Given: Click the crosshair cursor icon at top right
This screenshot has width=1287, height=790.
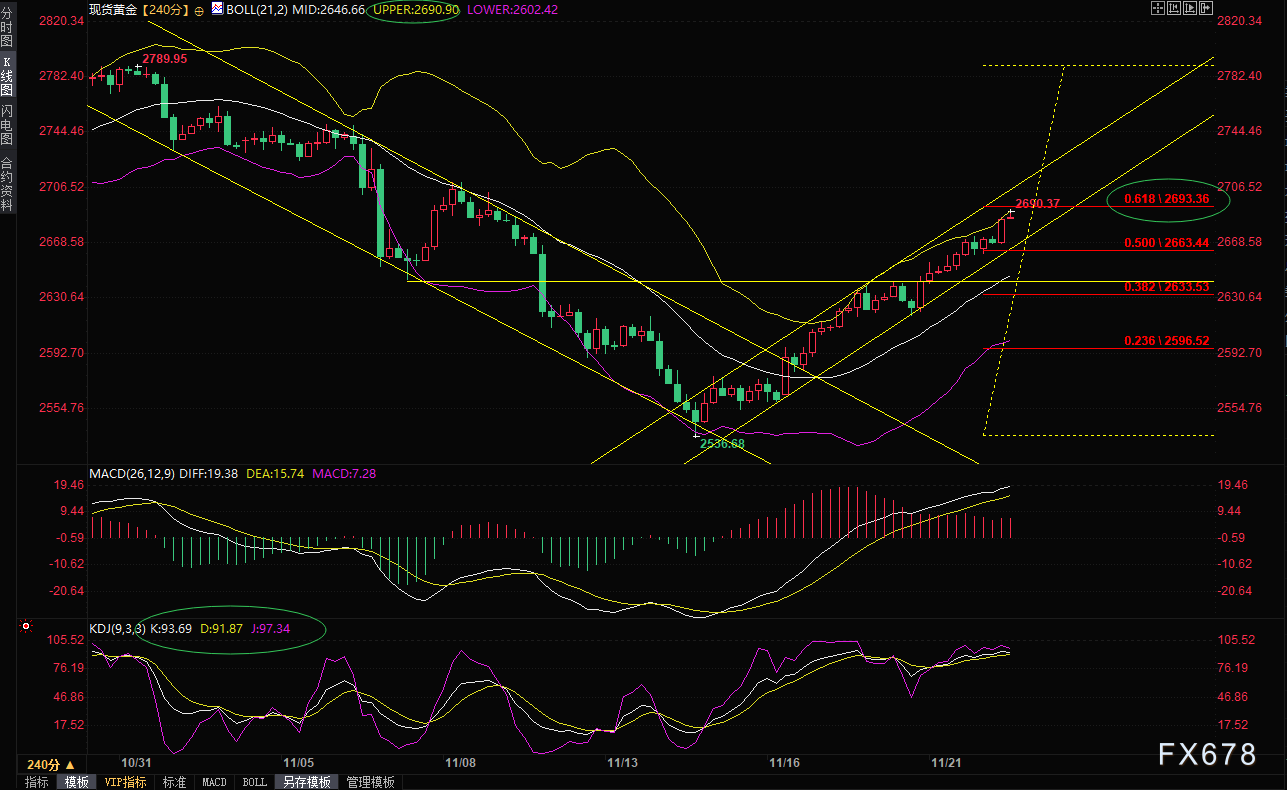Looking at the screenshot, I should [x=1157, y=8].
